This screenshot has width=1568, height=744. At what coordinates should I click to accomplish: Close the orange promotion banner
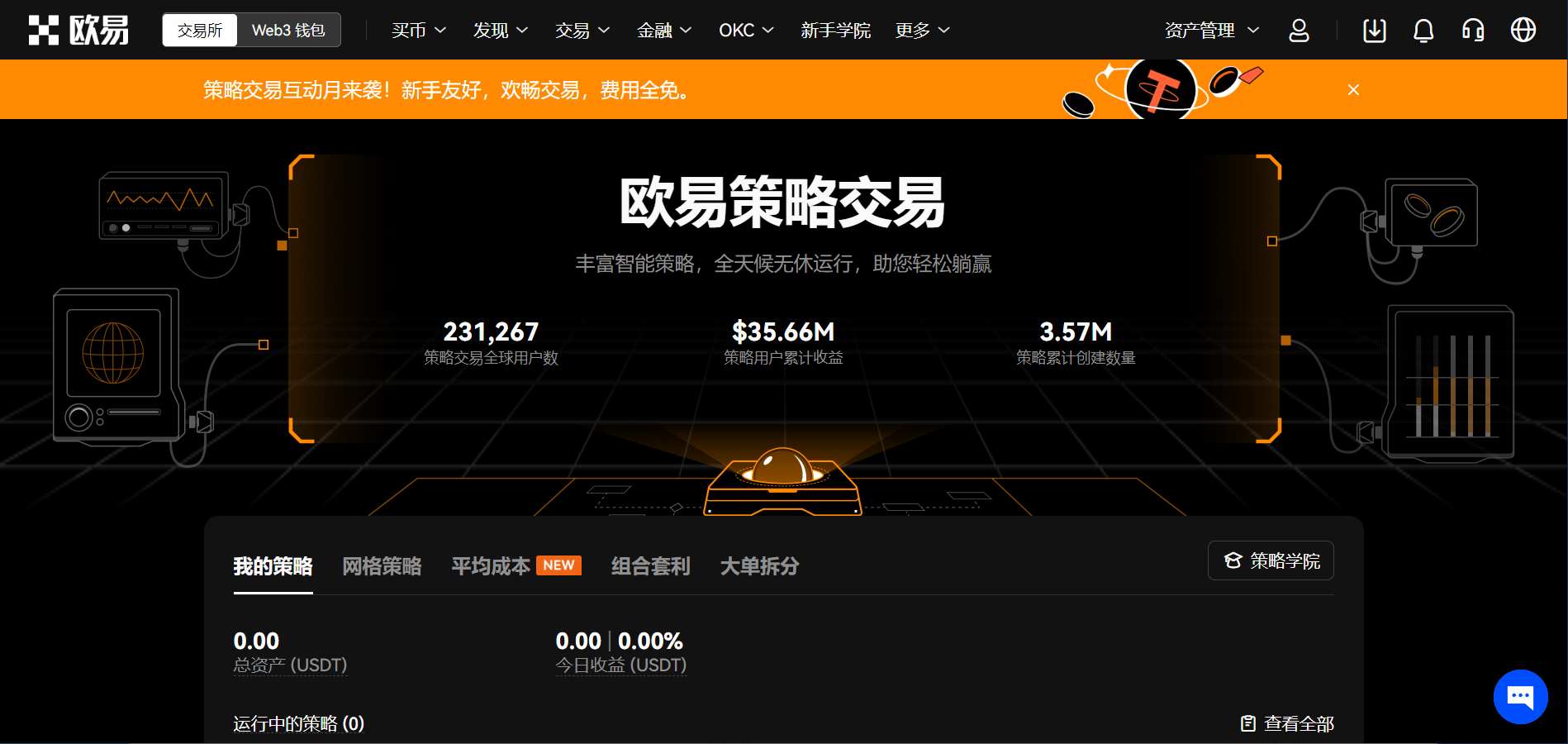point(1353,89)
